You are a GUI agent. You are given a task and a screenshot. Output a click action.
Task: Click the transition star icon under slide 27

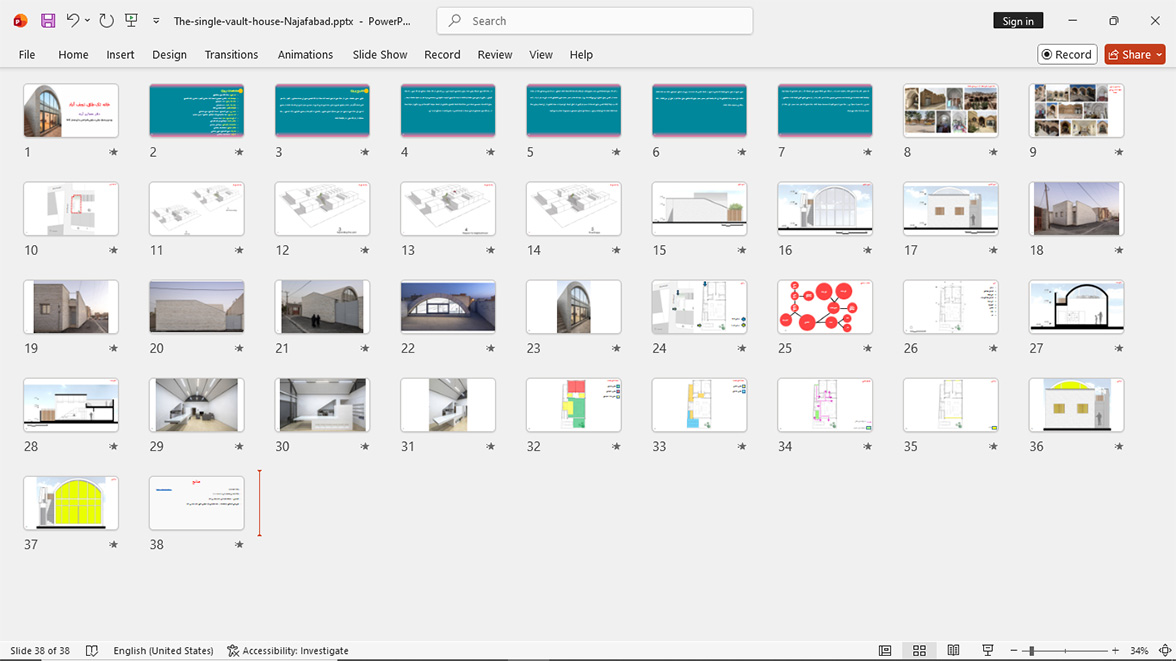1119,349
